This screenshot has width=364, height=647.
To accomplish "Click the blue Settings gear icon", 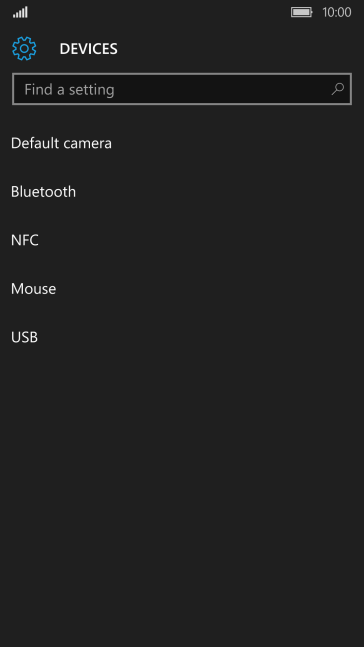I will pos(24,49).
